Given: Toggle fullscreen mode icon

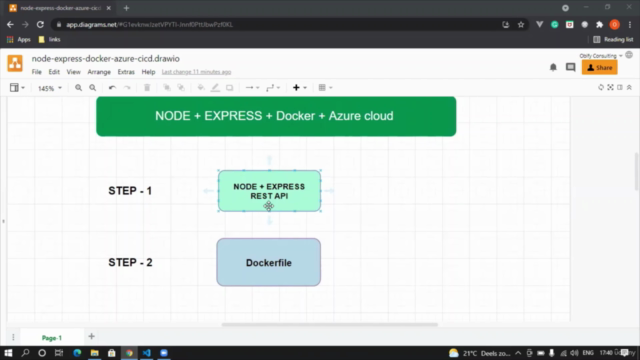Looking at the screenshot, I should tap(610, 87).
